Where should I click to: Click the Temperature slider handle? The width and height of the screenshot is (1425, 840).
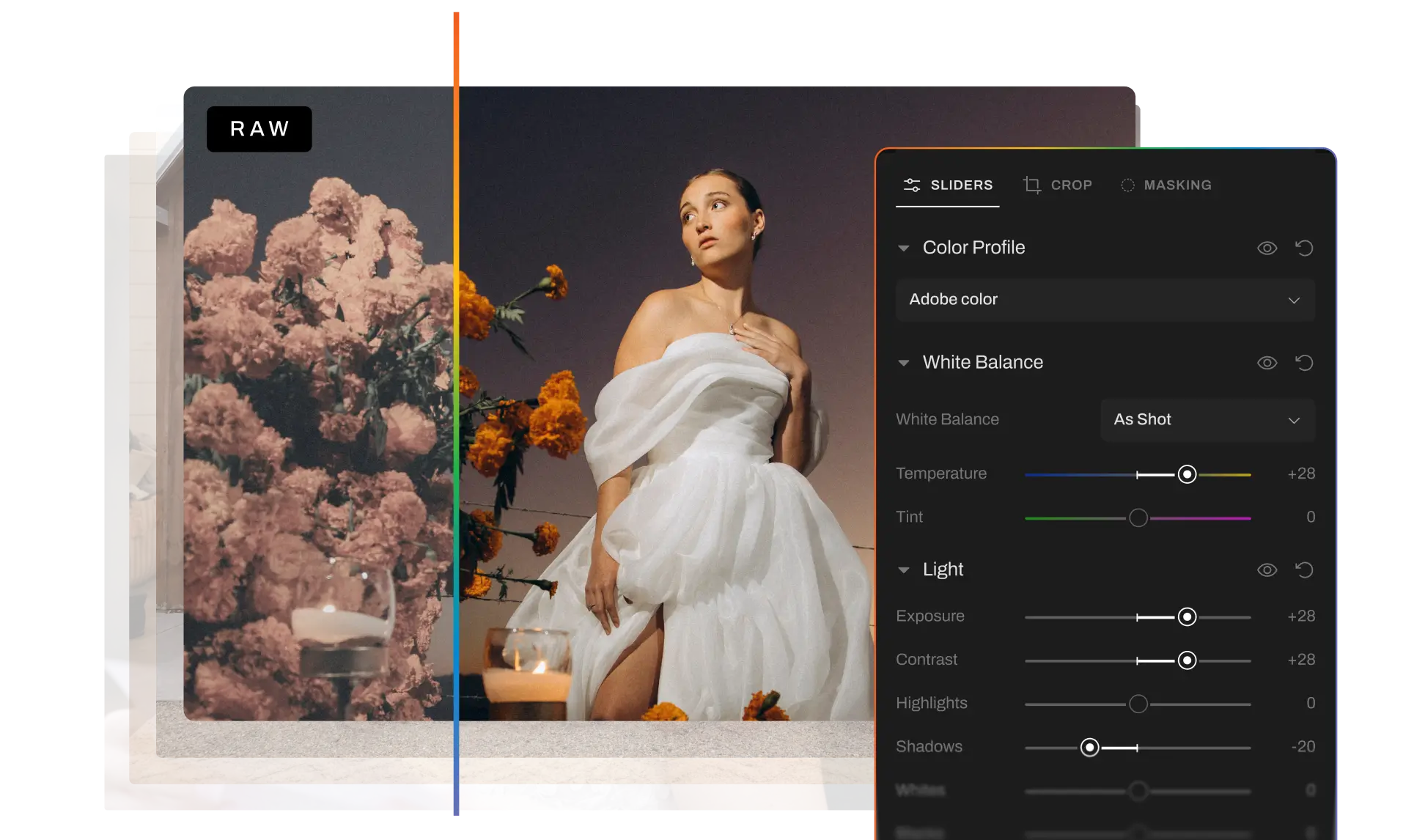point(1187,474)
